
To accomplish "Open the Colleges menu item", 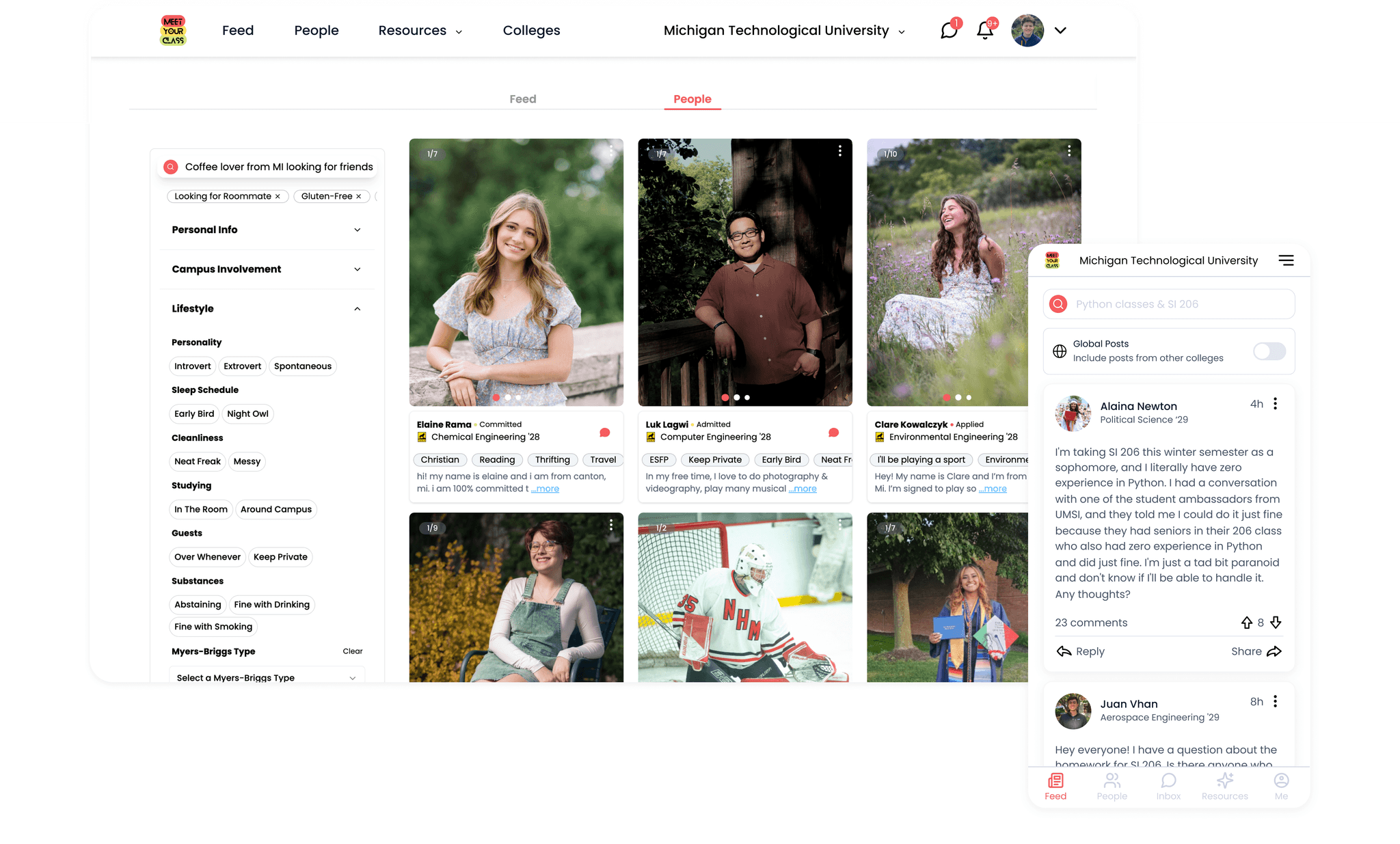I will (x=531, y=31).
